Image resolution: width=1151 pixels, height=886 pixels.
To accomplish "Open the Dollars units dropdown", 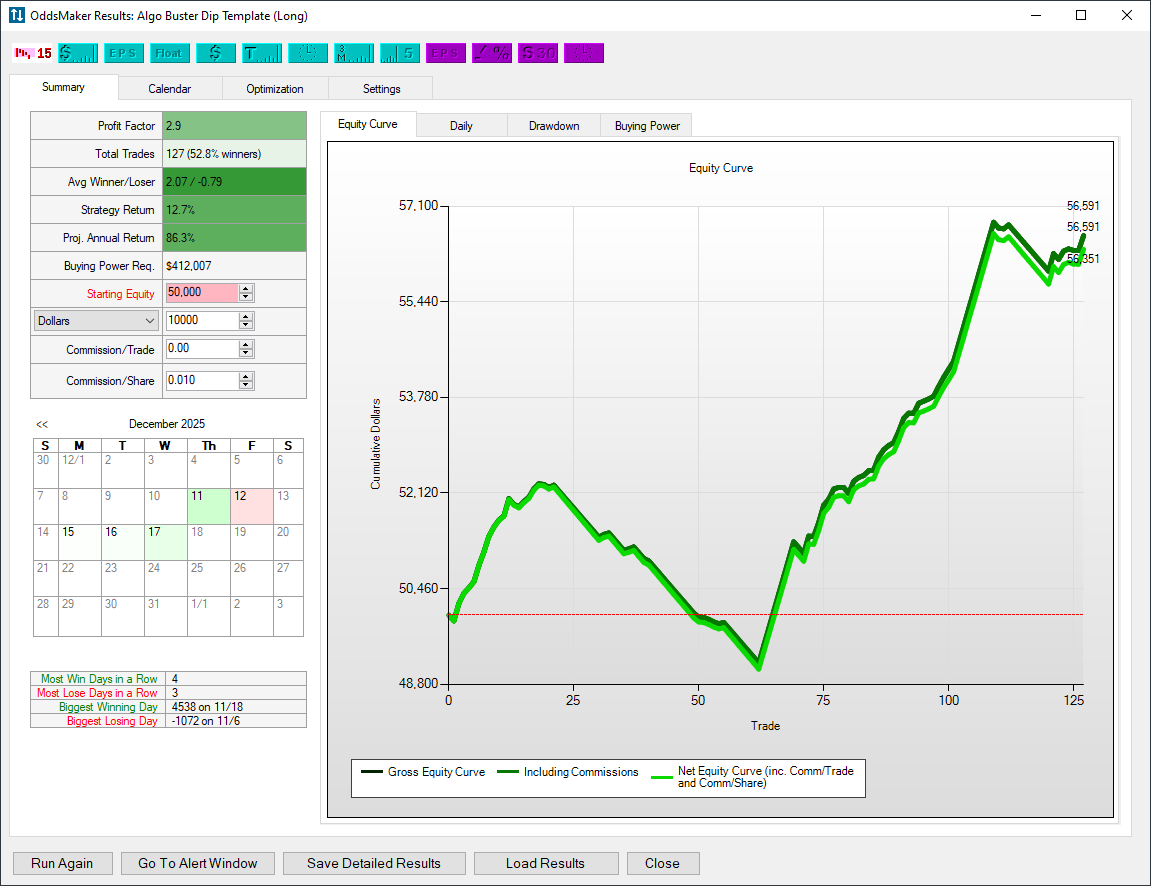I will pos(95,320).
